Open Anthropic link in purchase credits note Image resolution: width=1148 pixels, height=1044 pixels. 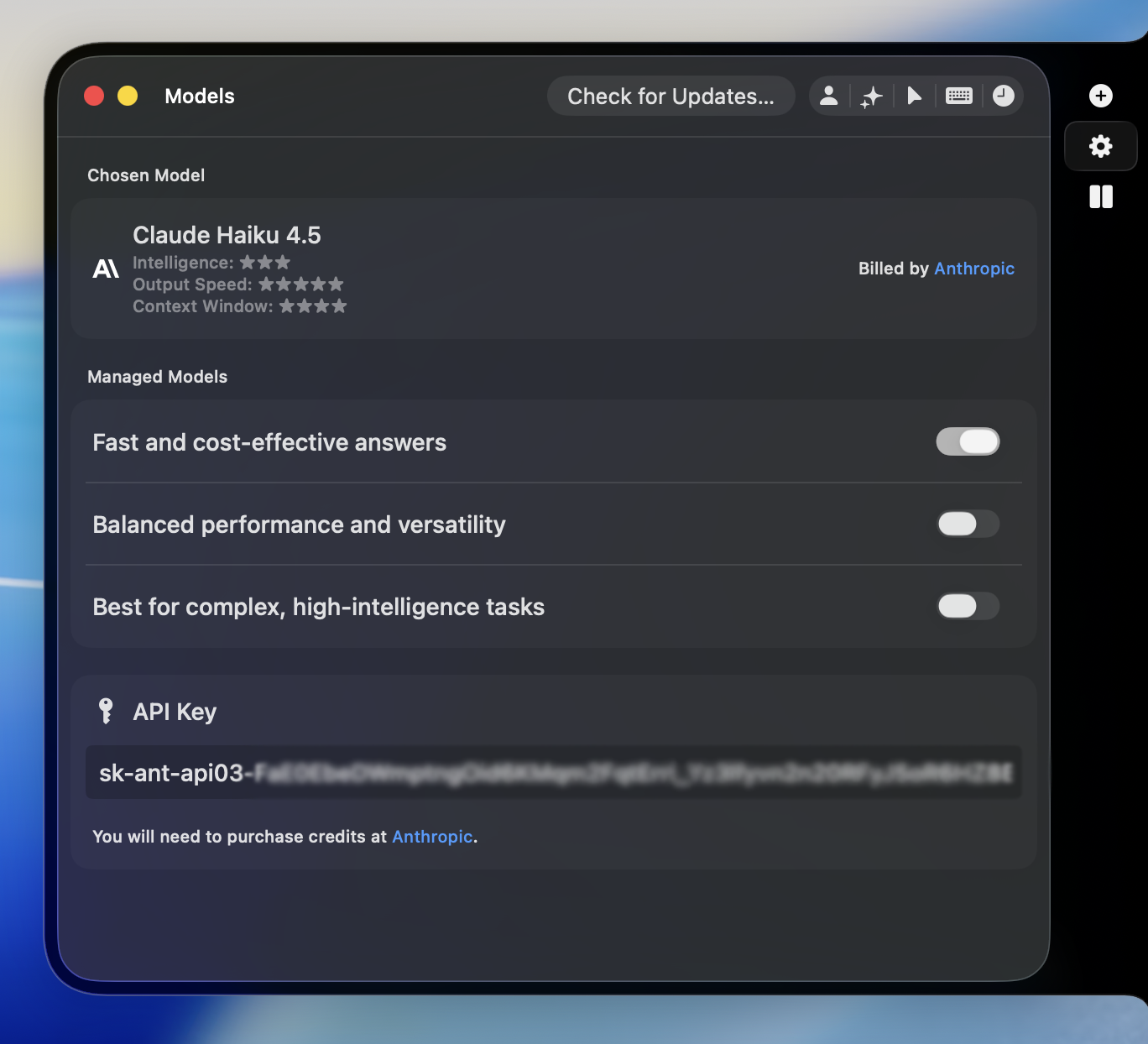click(x=432, y=837)
